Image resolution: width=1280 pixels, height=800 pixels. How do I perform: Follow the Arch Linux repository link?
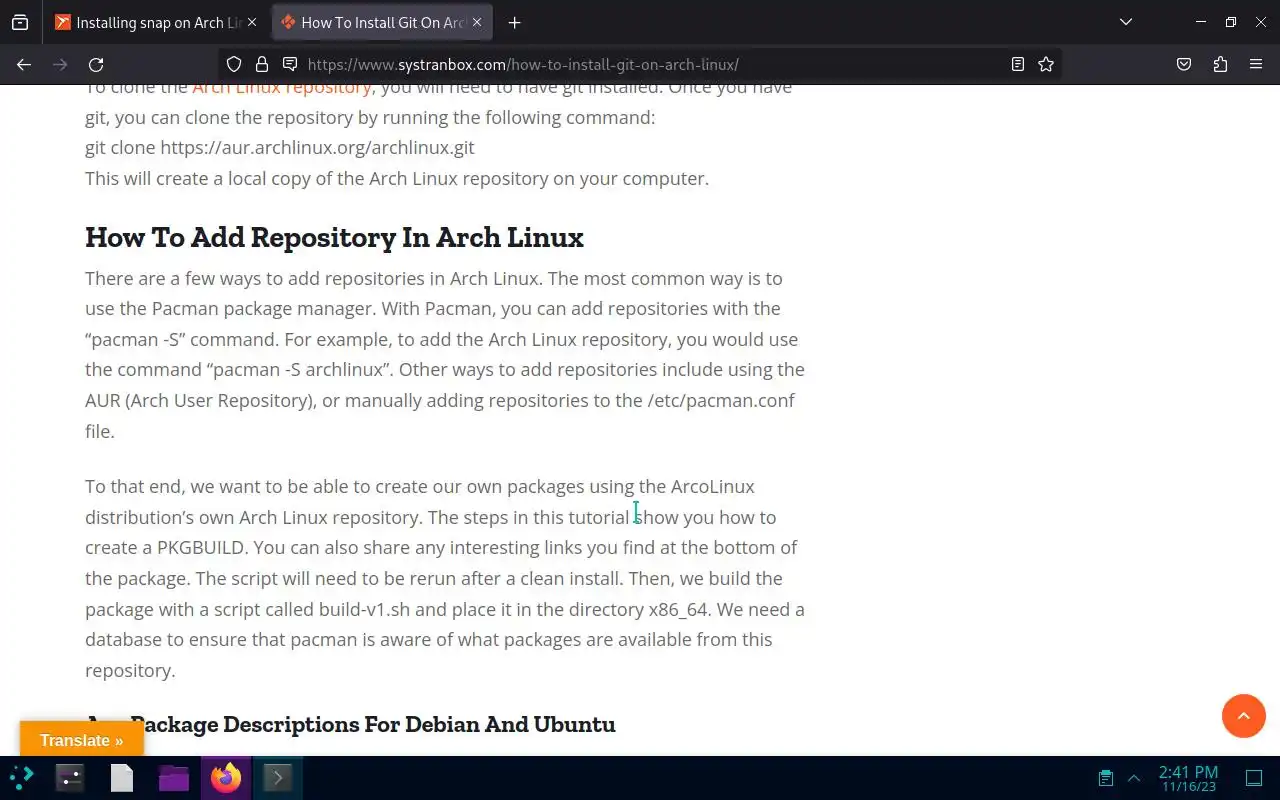(x=282, y=88)
